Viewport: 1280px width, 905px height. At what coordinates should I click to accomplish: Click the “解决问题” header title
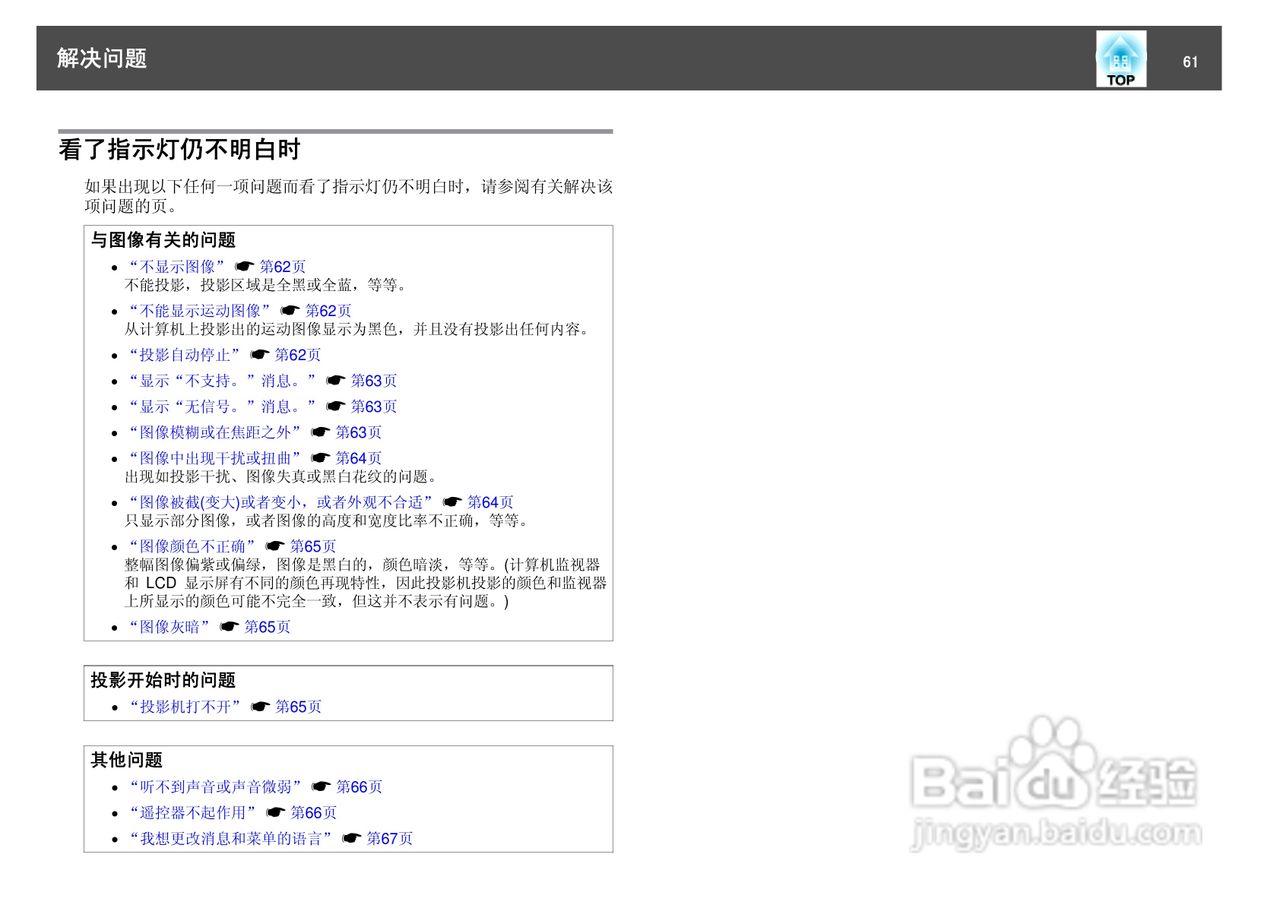pyautogui.click(x=102, y=59)
